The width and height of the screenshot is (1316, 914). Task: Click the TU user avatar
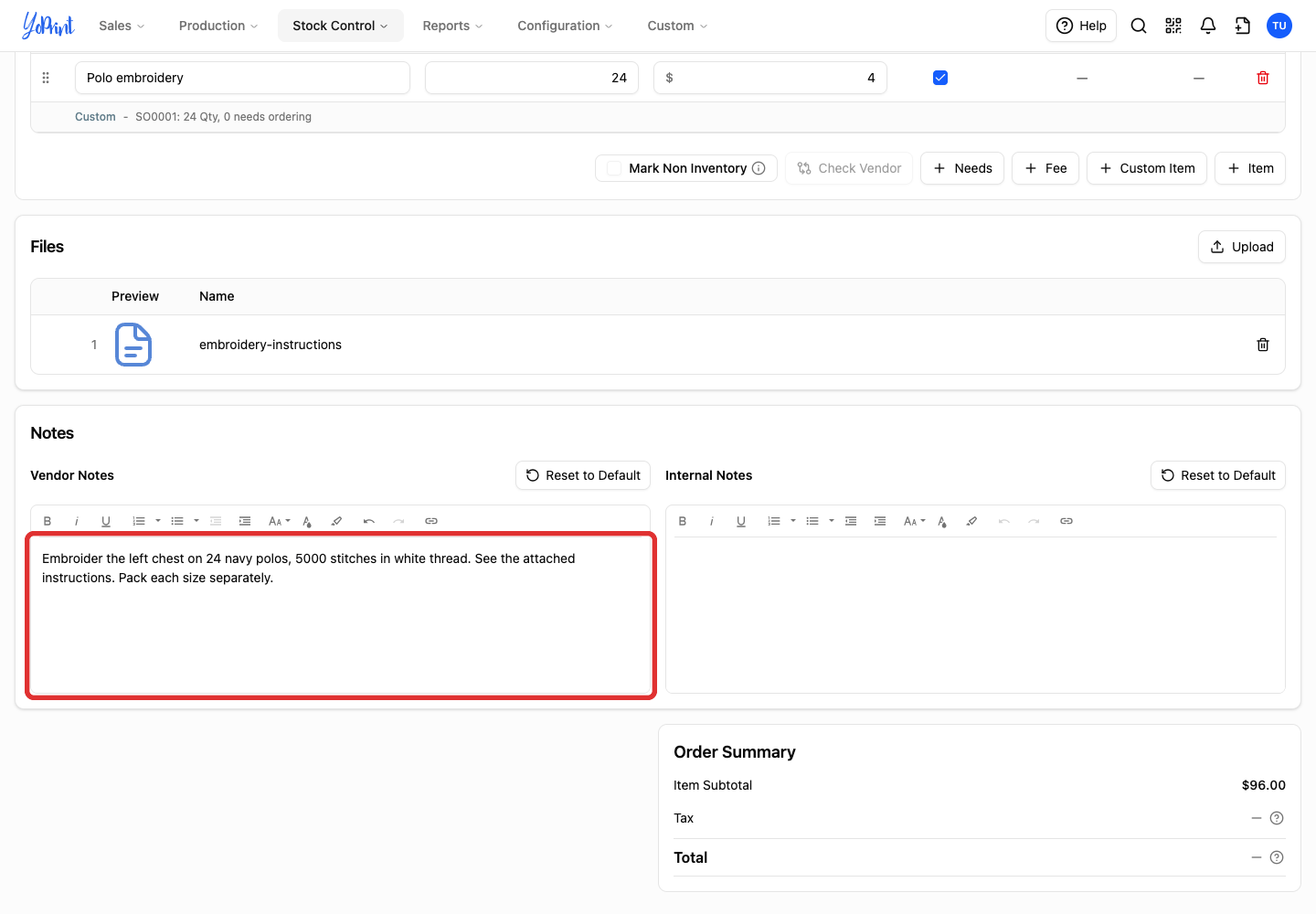coord(1279,26)
